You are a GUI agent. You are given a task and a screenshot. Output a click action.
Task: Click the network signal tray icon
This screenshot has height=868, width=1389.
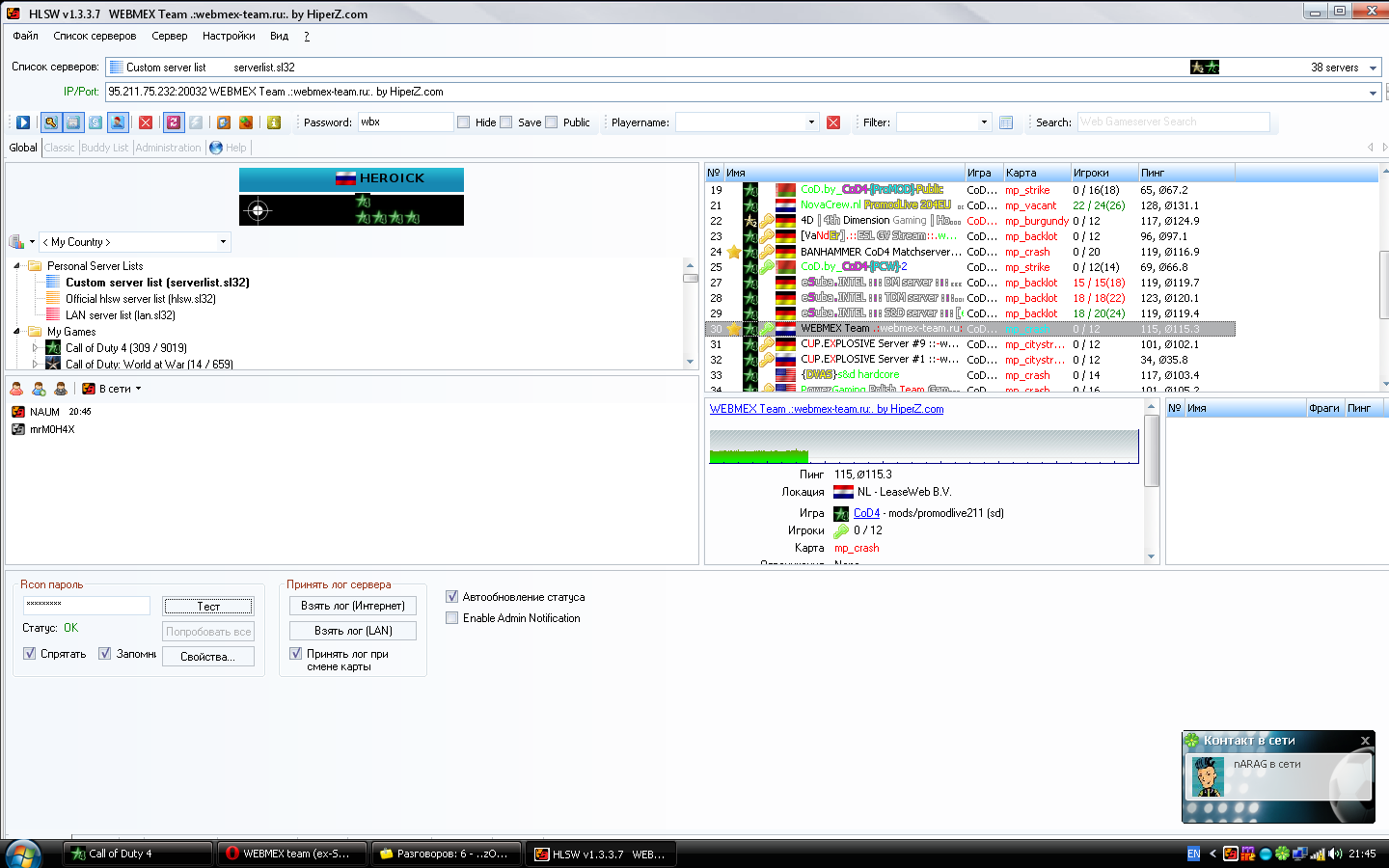pos(1318,854)
